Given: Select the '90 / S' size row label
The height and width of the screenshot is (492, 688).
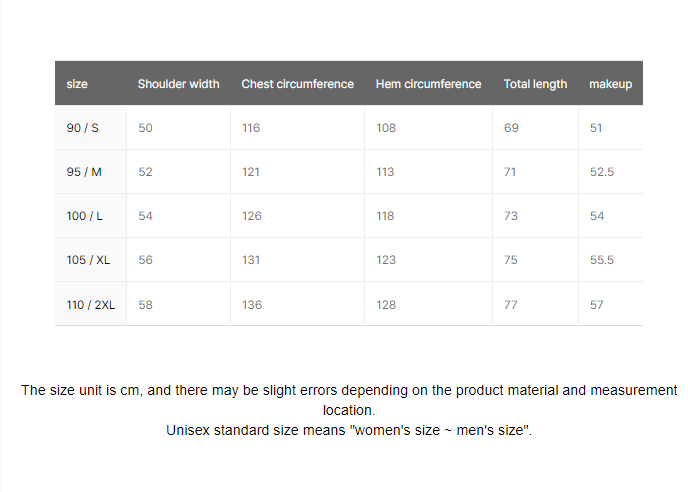Looking at the screenshot, I should [83, 128].
